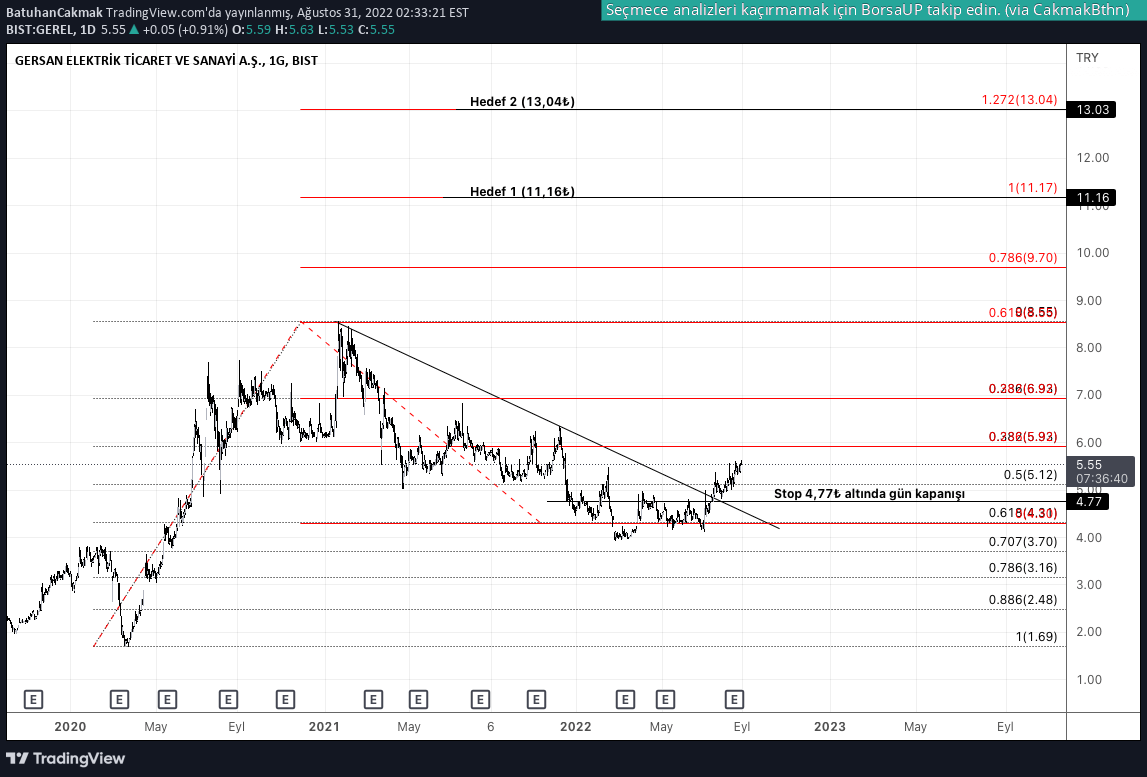Screen dimensions: 1147x777
Task: Click 7.00 on the price axis
Action: click(1088, 395)
